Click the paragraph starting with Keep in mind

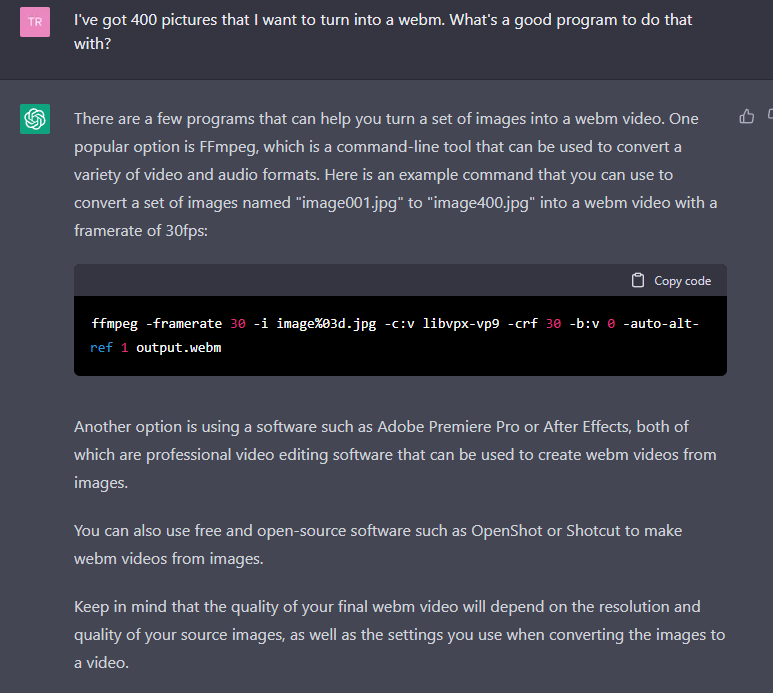pyautogui.click(x=399, y=634)
